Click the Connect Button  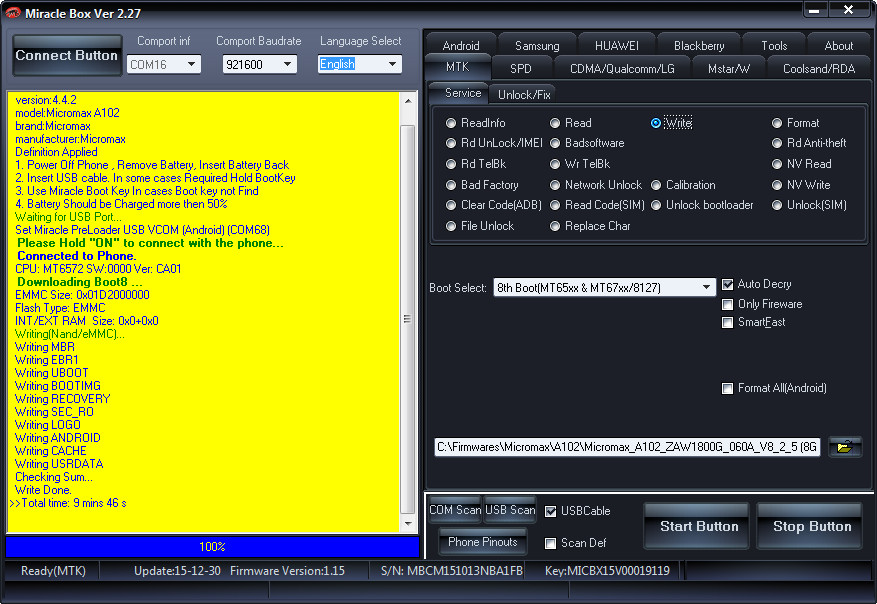(67, 55)
